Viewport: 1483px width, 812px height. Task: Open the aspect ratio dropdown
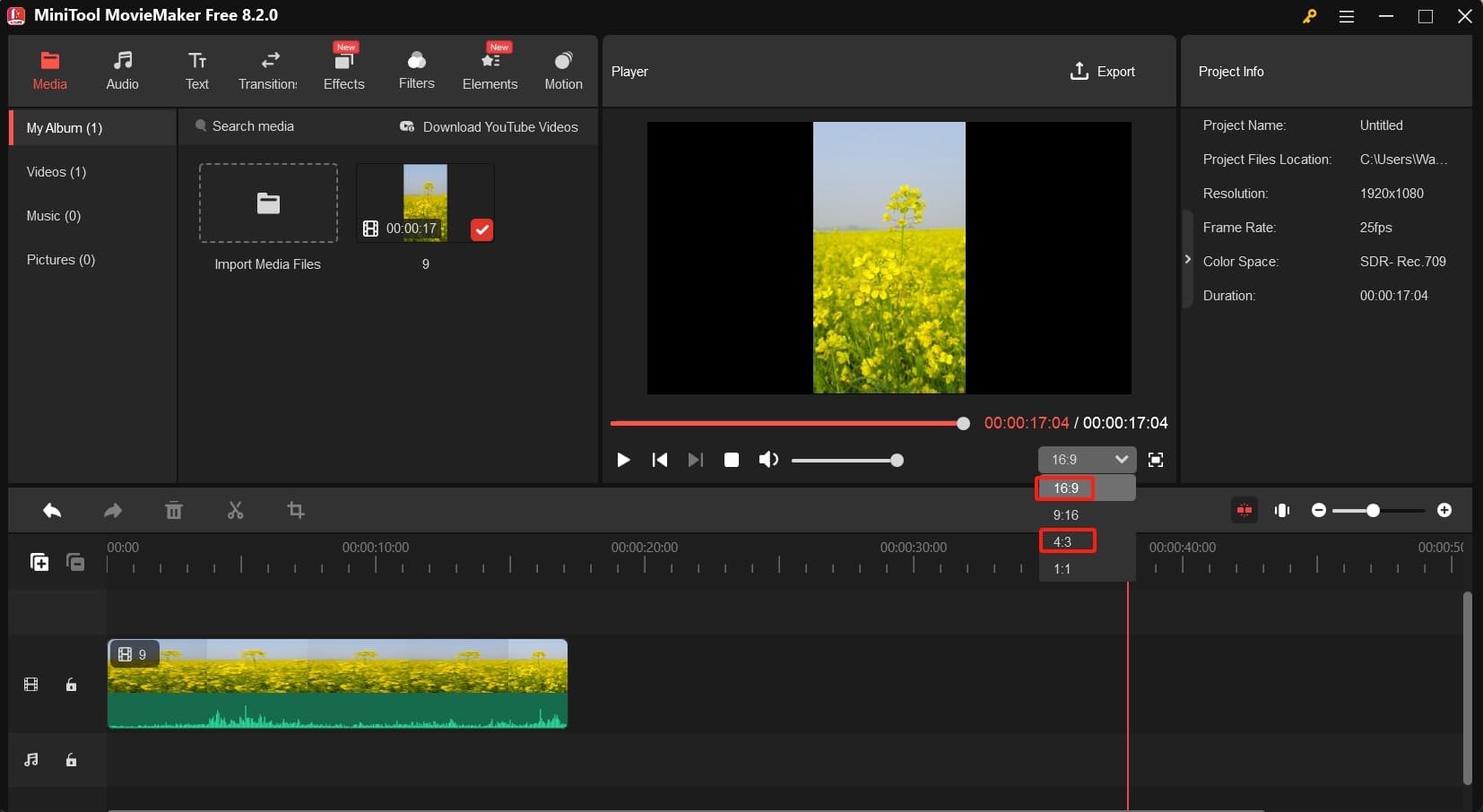pos(1088,460)
